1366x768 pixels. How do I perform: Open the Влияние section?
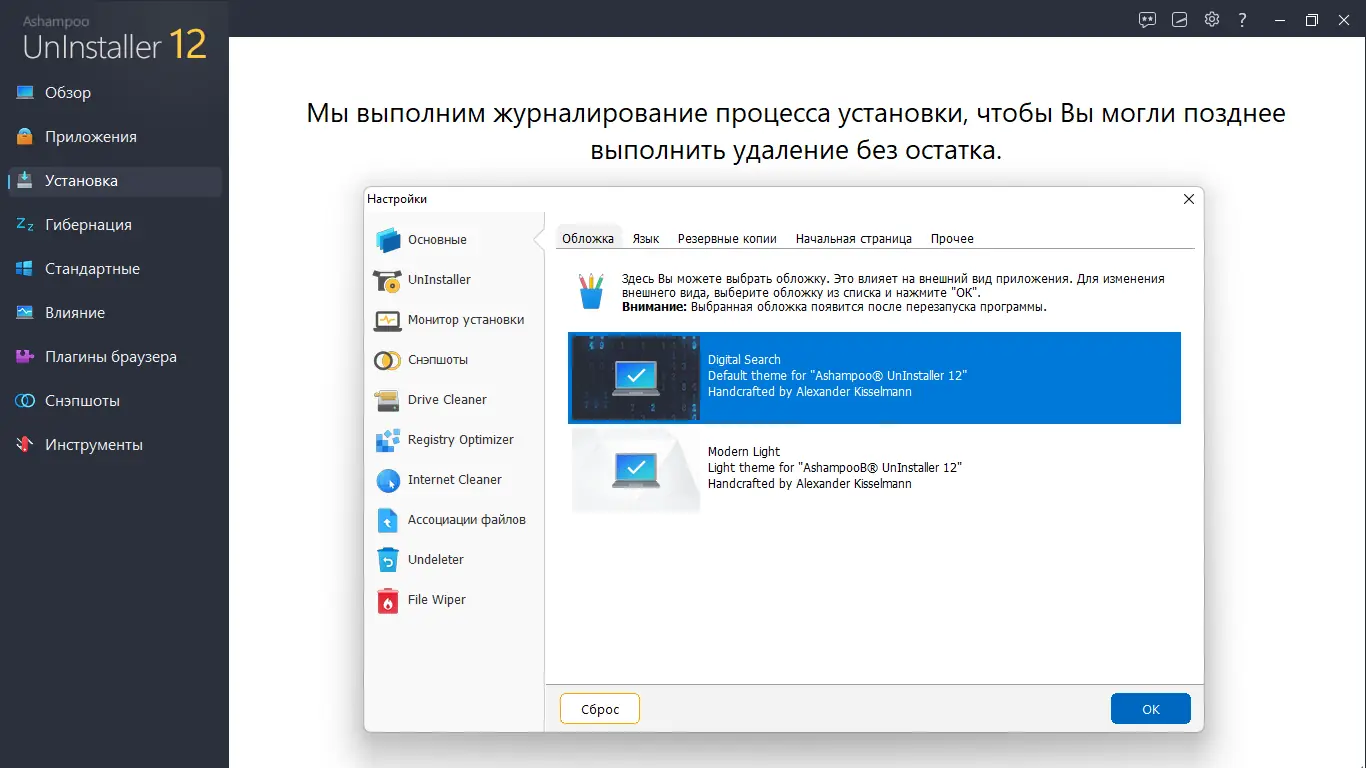pos(114,313)
